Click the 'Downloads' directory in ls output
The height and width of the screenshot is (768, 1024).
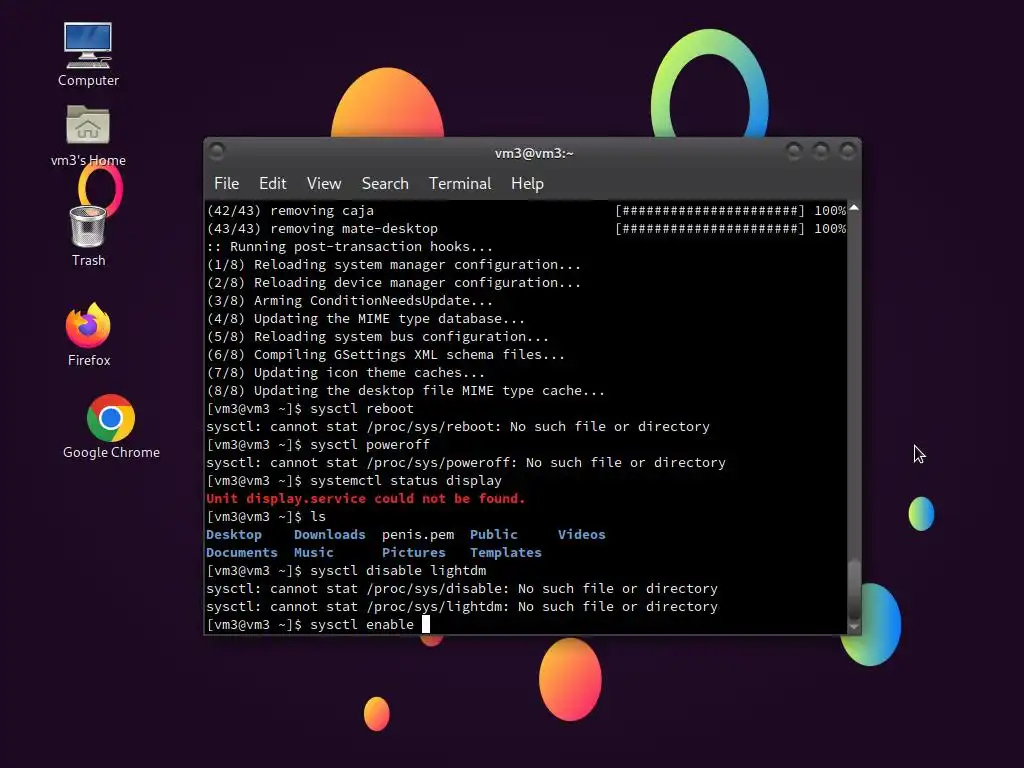pyautogui.click(x=330, y=534)
